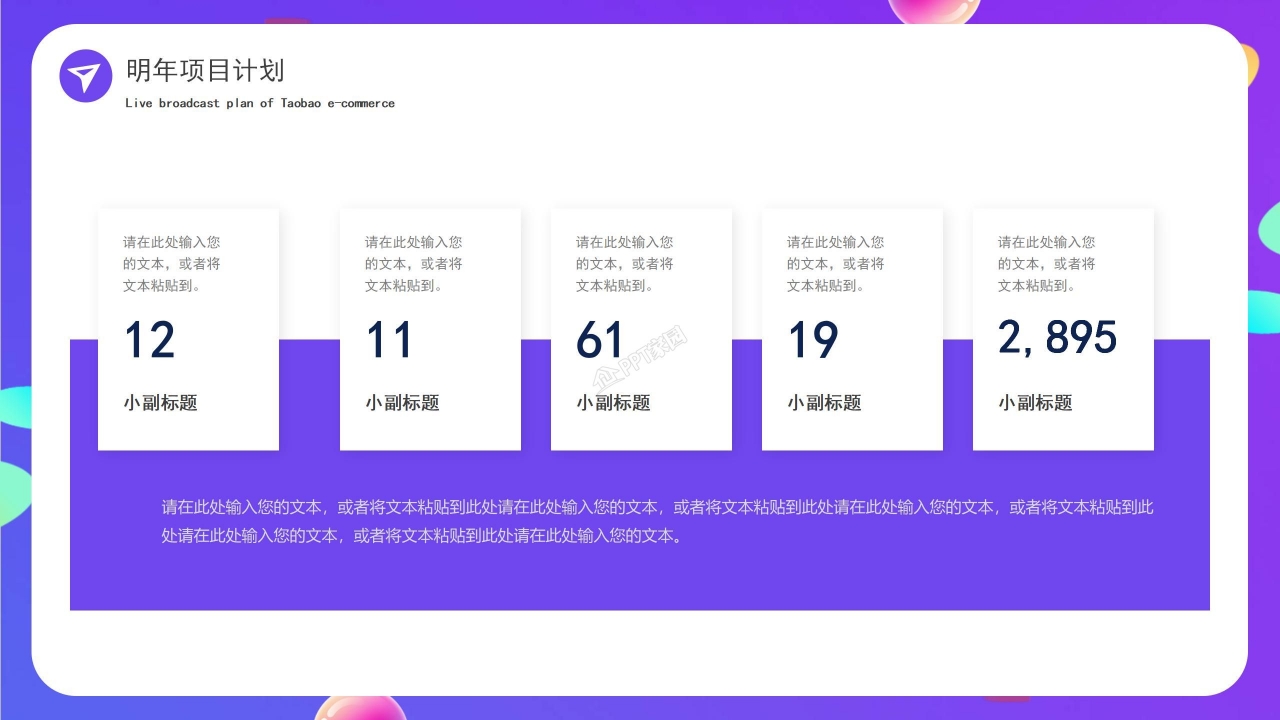Select subtitle 'Live broadcast plan of Taobao e-commerce'

[x=260, y=103]
